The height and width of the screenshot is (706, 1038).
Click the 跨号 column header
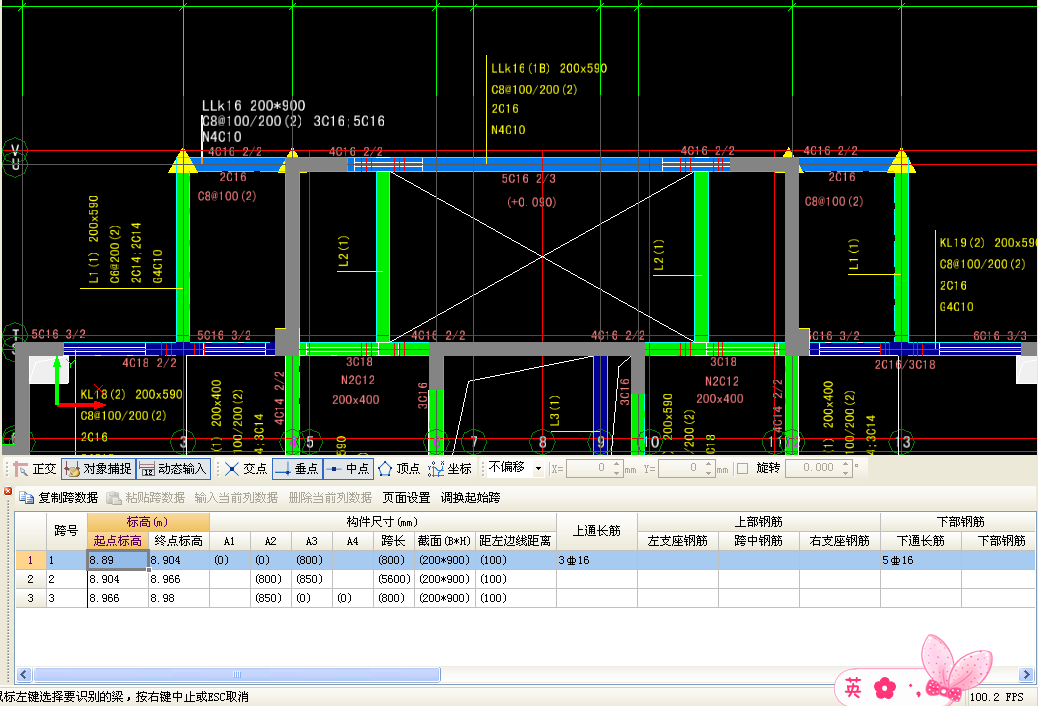(x=66, y=531)
